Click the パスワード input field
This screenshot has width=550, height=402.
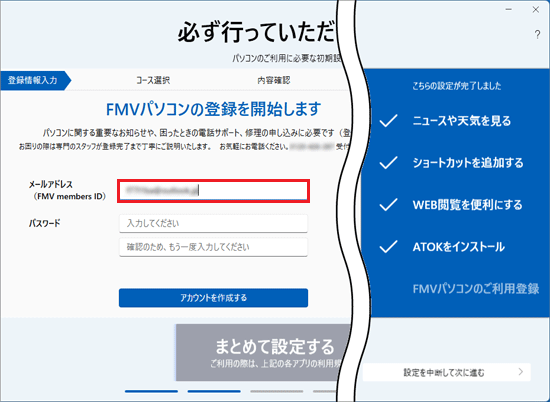click(x=213, y=223)
